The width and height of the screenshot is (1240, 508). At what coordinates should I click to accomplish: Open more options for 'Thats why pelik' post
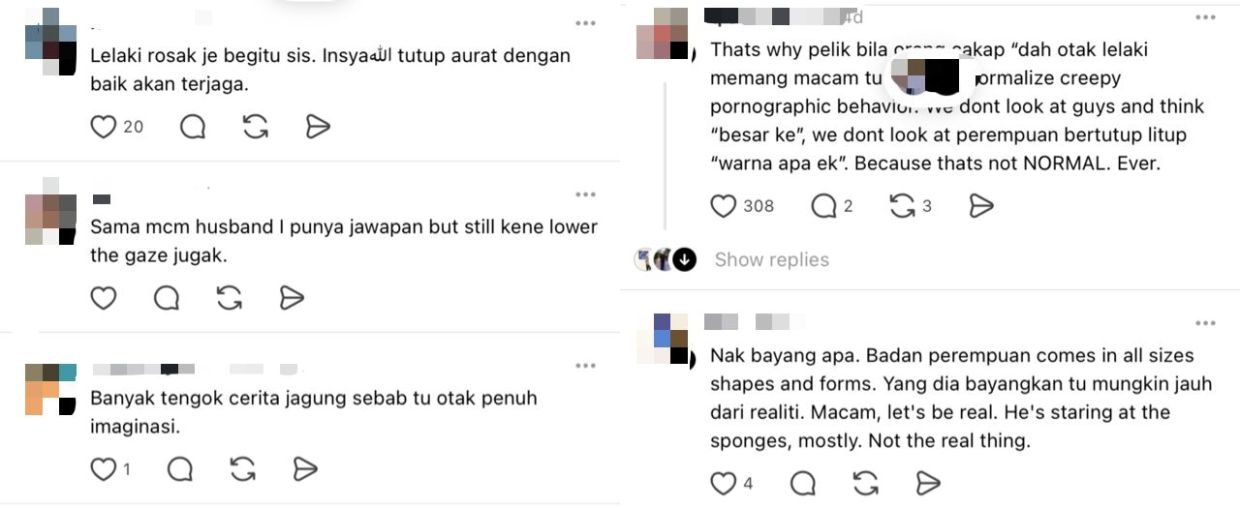tap(1205, 18)
